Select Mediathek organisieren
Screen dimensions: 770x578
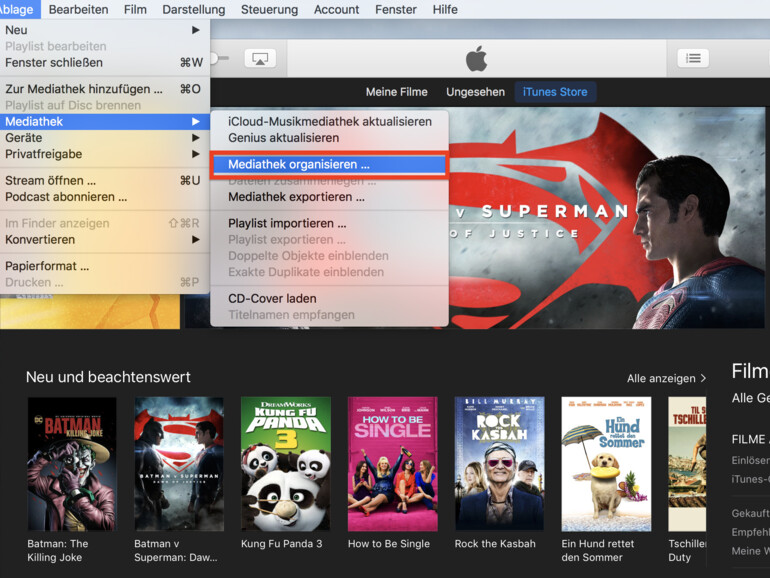[x=329, y=165]
